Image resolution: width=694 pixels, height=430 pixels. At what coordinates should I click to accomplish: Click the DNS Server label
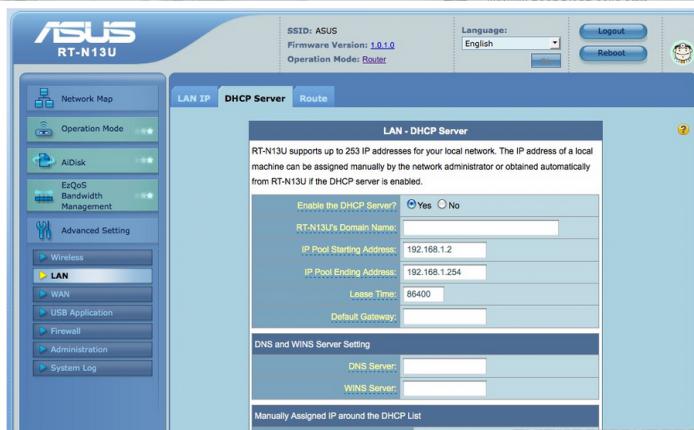point(372,366)
